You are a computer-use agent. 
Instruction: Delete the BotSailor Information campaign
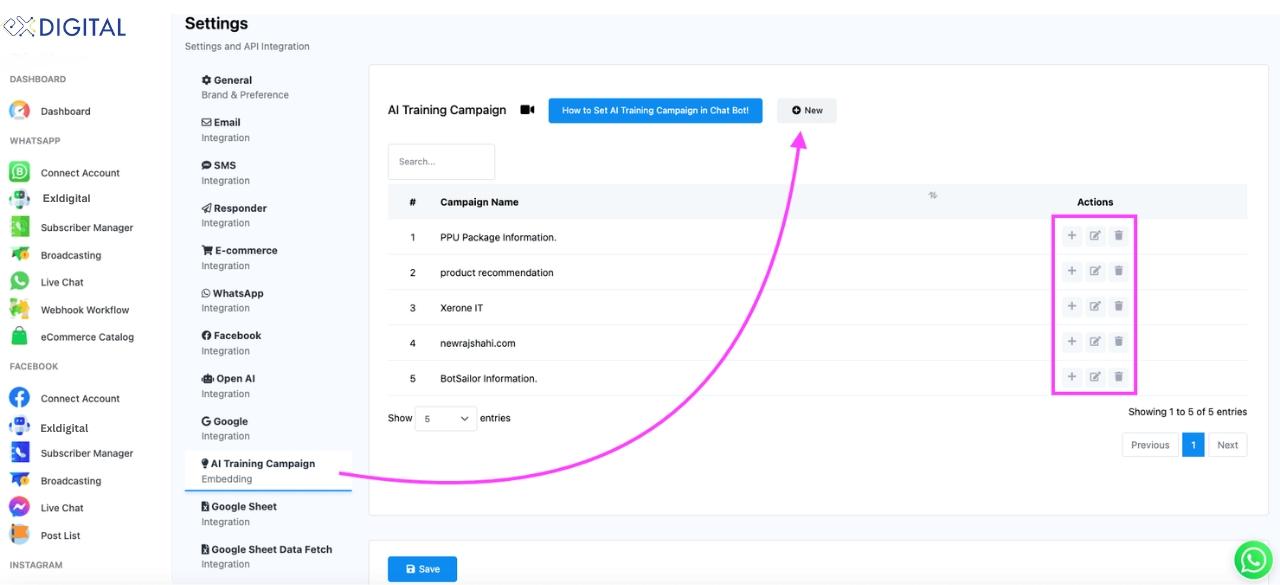(1119, 377)
